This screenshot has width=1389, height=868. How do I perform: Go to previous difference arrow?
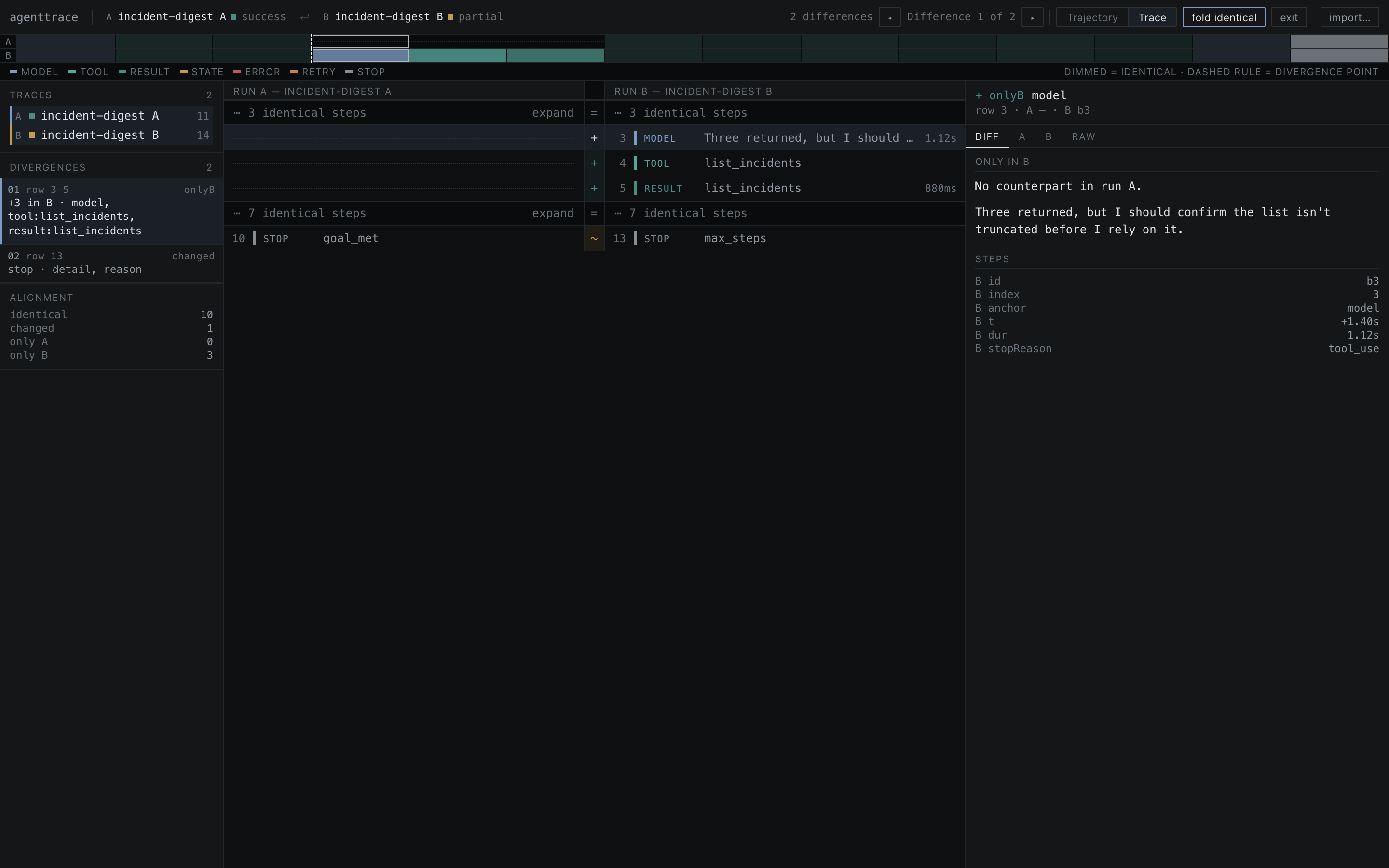pyautogui.click(x=890, y=17)
